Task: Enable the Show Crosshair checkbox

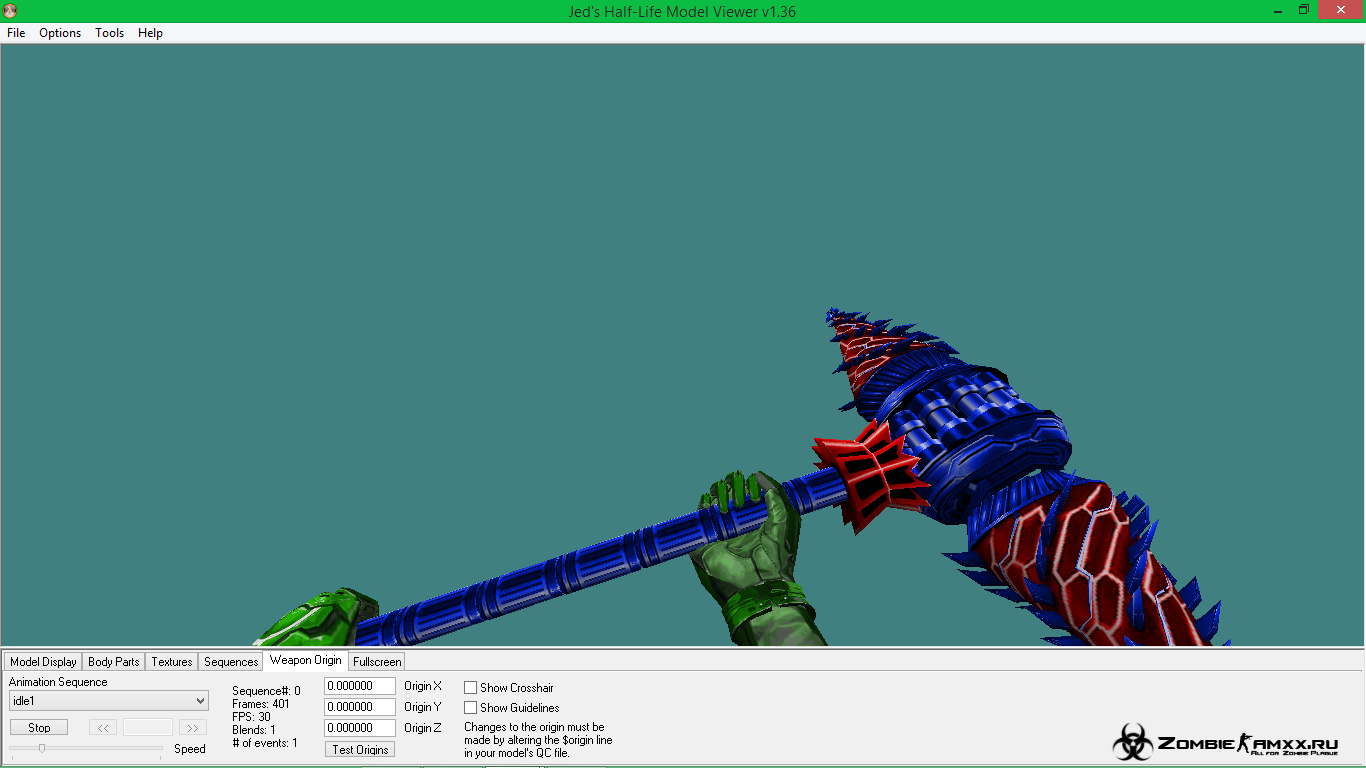Action: point(470,688)
